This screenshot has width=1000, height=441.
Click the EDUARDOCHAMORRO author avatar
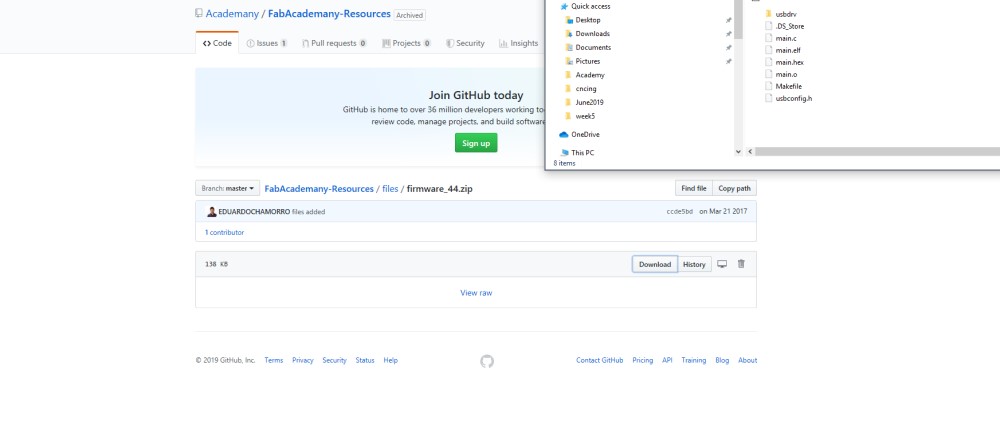coord(212,212)
